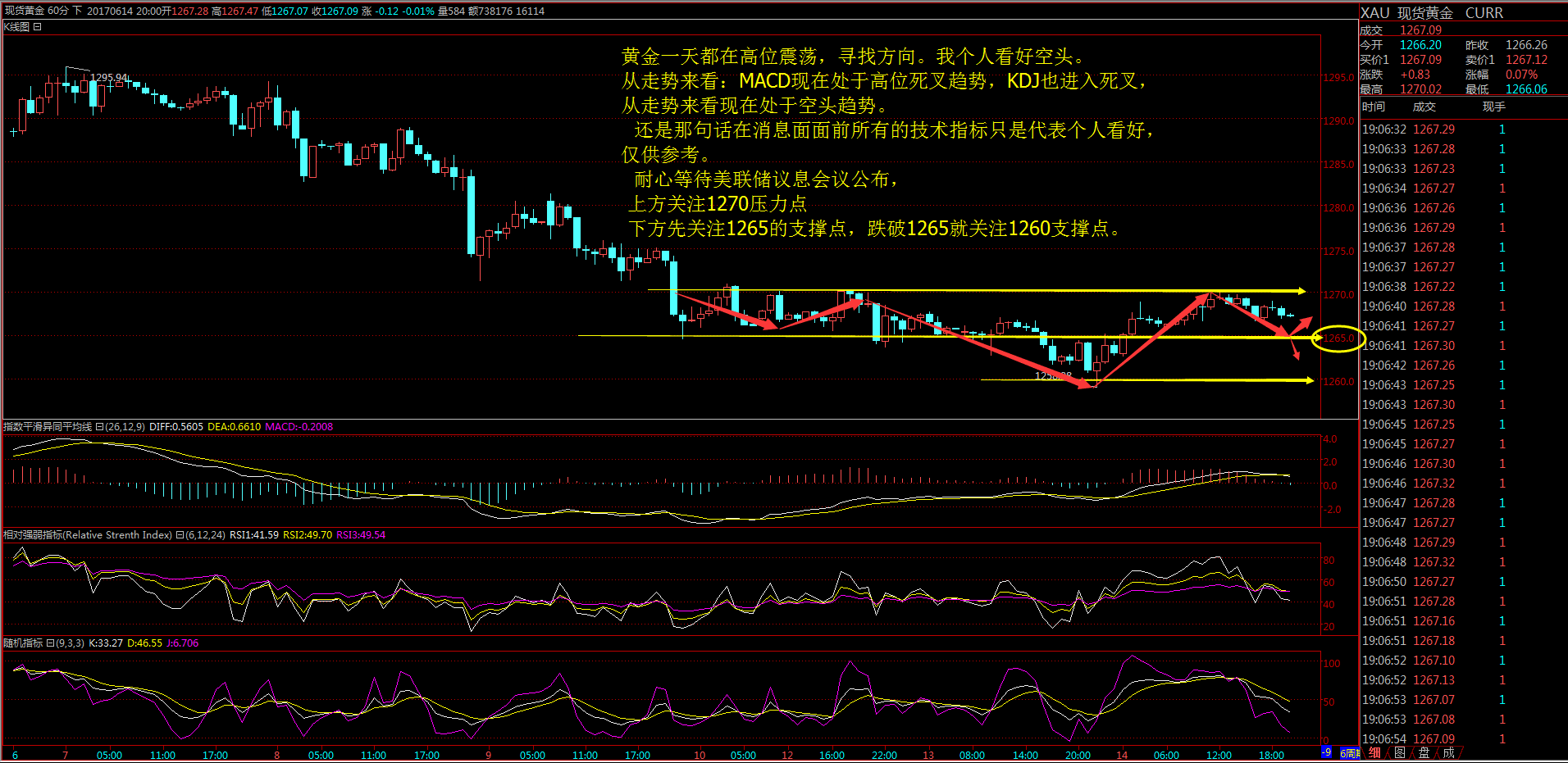Collapse the RSI indicator panel toggle box

click(x=180, y=535)
